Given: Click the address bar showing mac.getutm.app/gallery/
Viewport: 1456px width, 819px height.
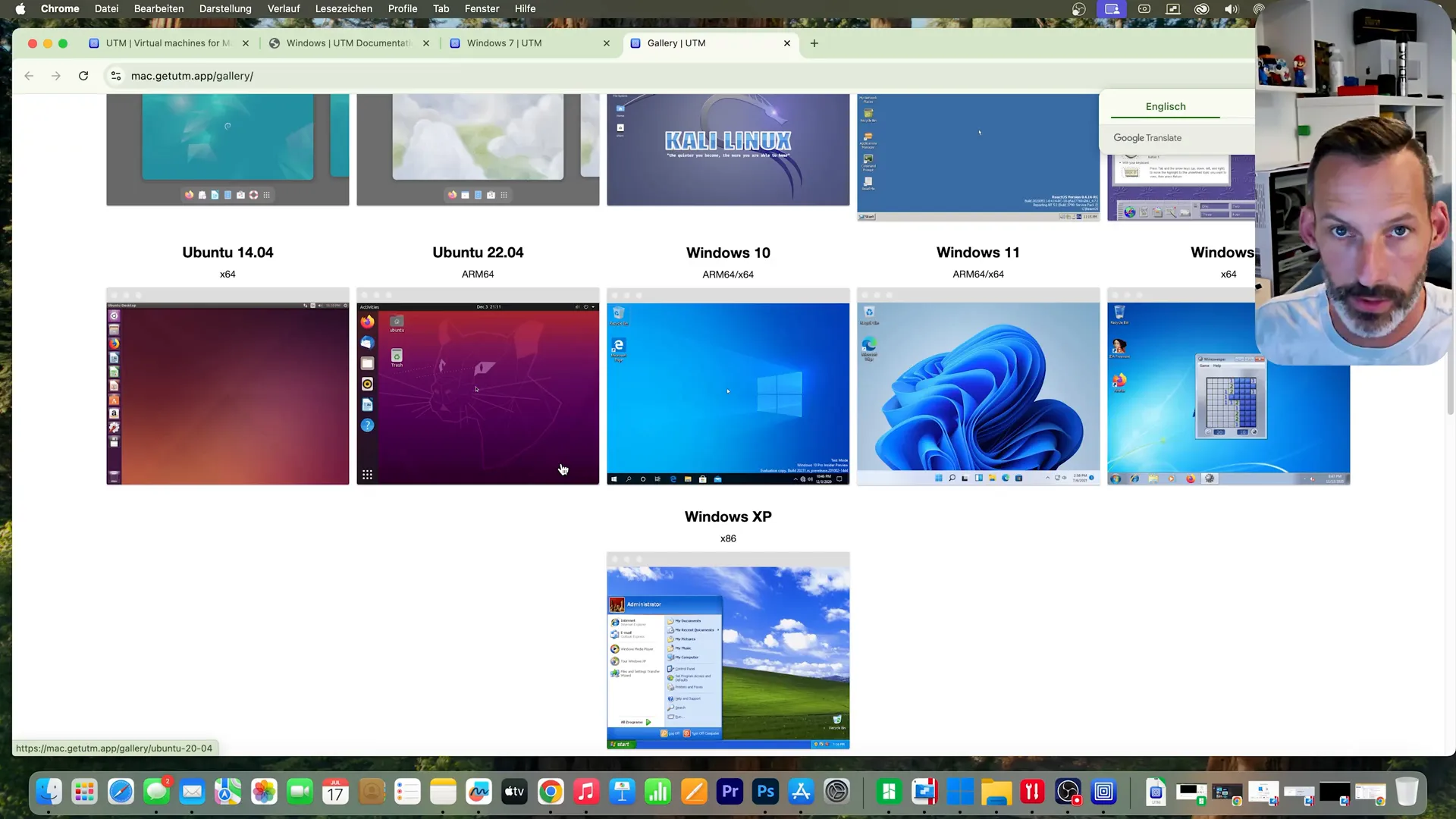Looking at the screenshot, I should [192, 76].
